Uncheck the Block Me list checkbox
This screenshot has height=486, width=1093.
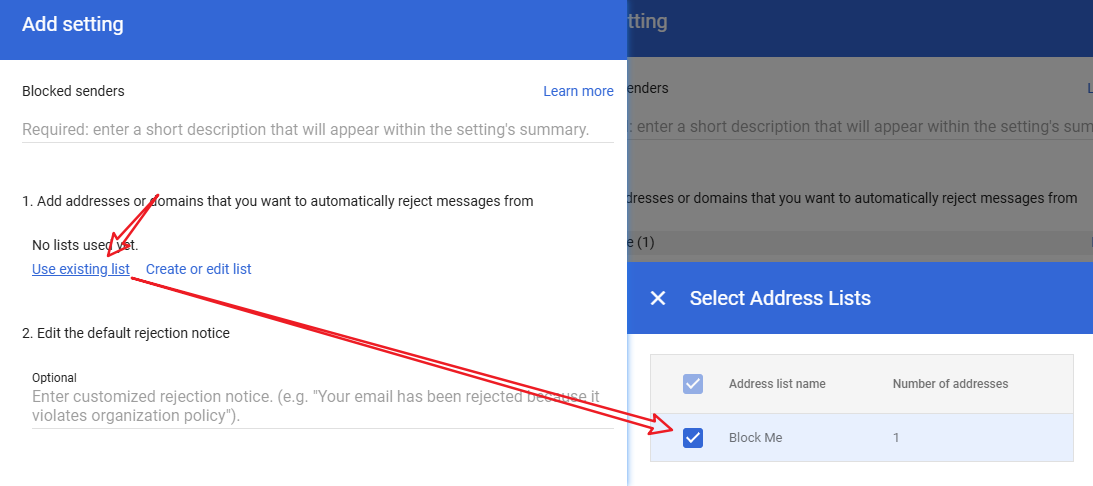click(x=693, y=437)
